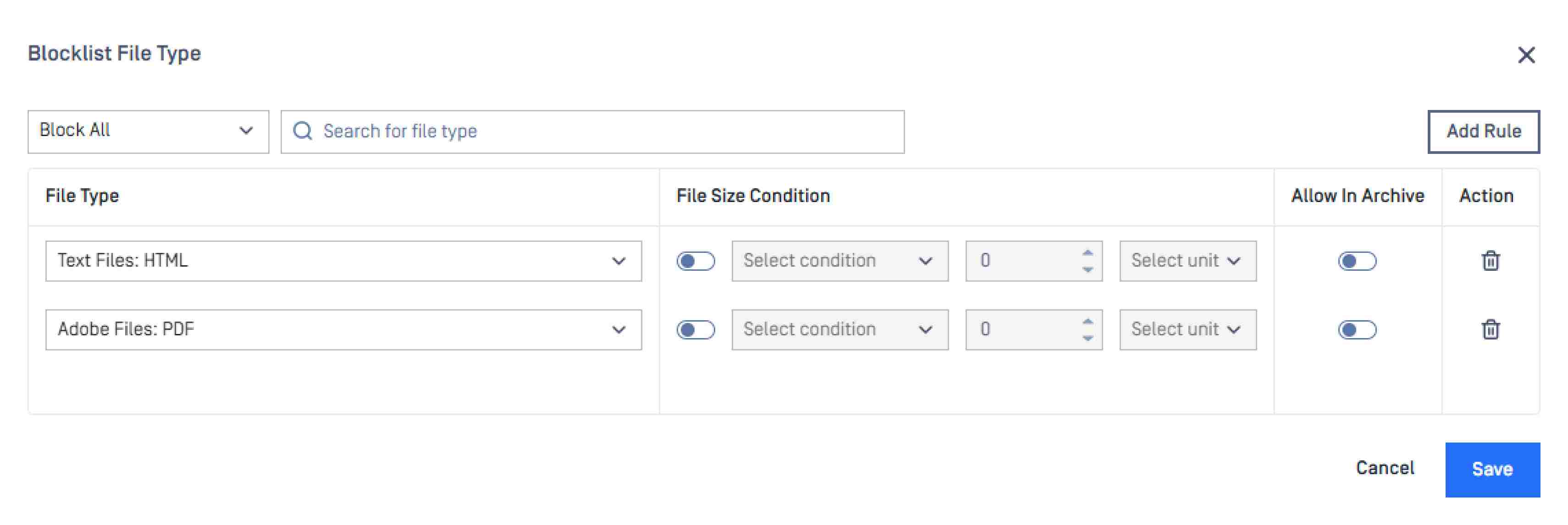The width and height of the screenshot is (1568, 525).
Task: Open Select condition dropdown in HTML row
Action: pyautogui.click(x=839, y=261)
